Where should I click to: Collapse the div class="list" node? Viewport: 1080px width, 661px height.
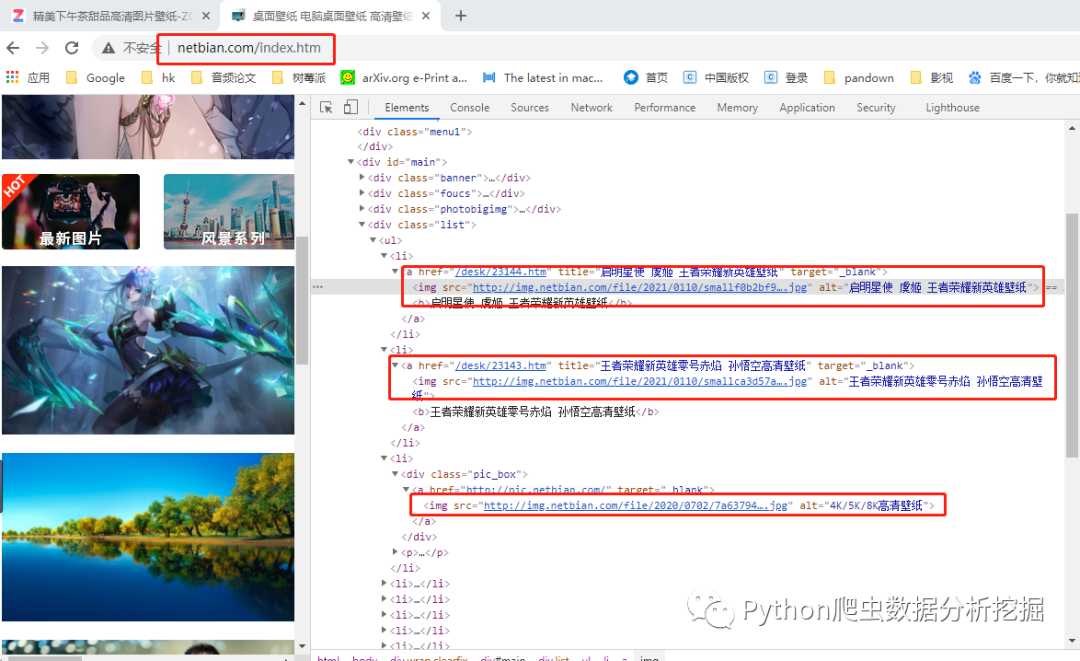tap(362, 224)
